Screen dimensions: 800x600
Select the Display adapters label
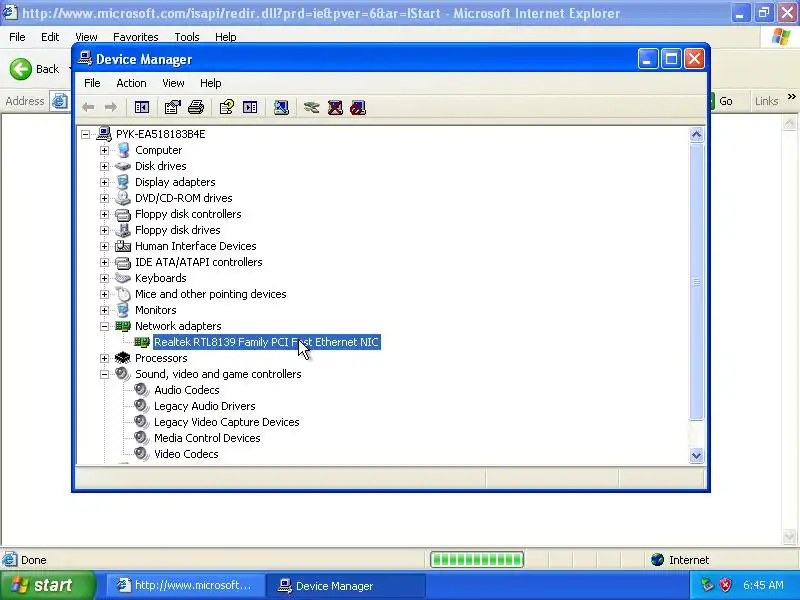tap(175, 182)
